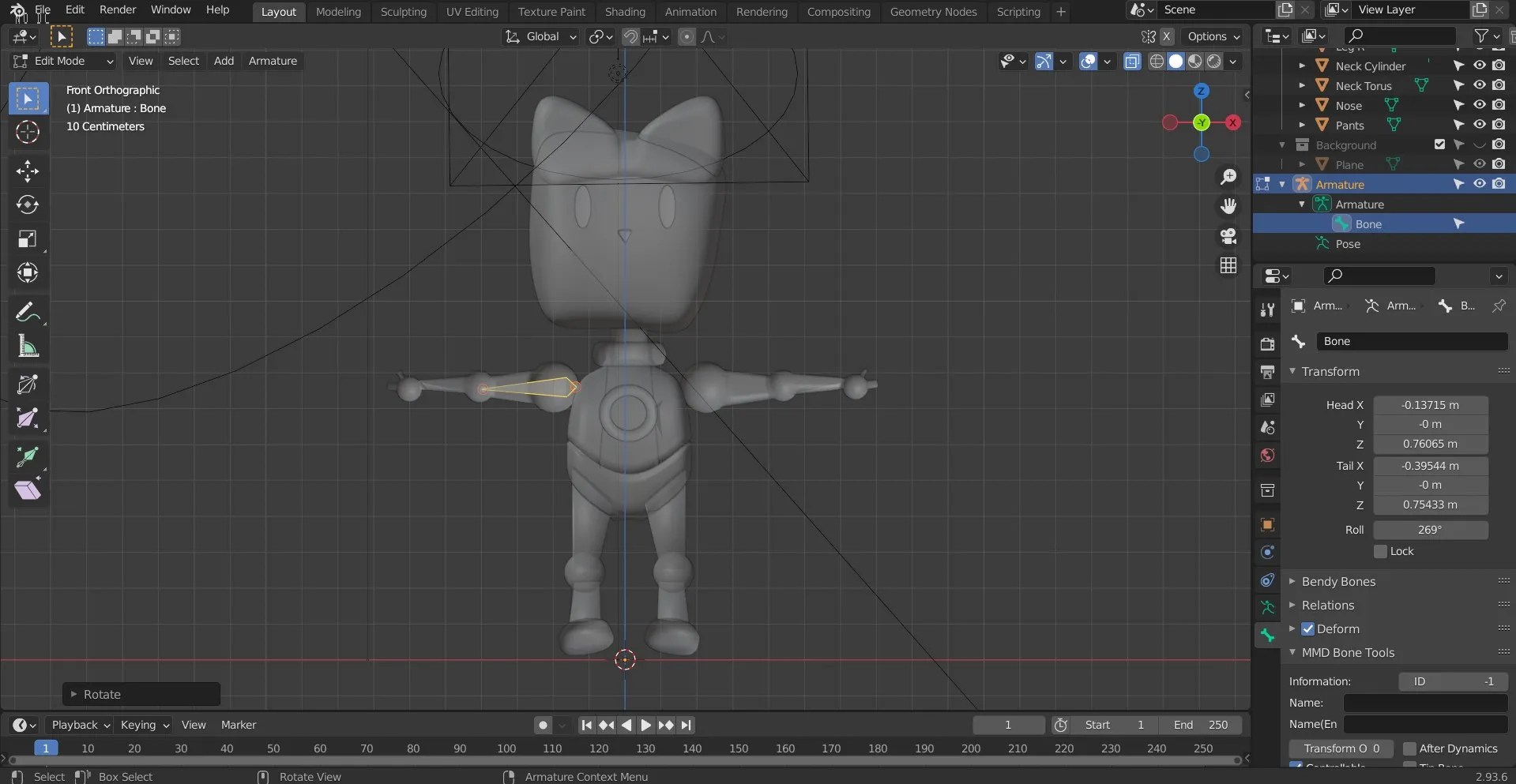Switch to the UV Editing workspace

point(472,11)
